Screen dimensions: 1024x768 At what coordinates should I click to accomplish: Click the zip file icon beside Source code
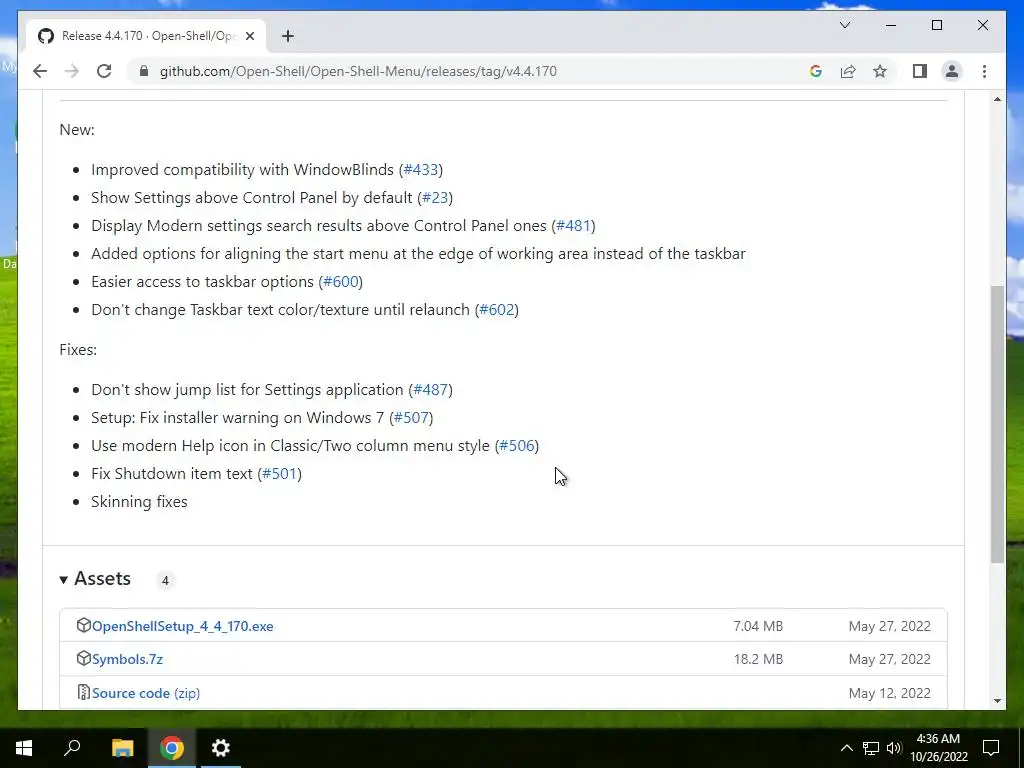tap(84, 692)
